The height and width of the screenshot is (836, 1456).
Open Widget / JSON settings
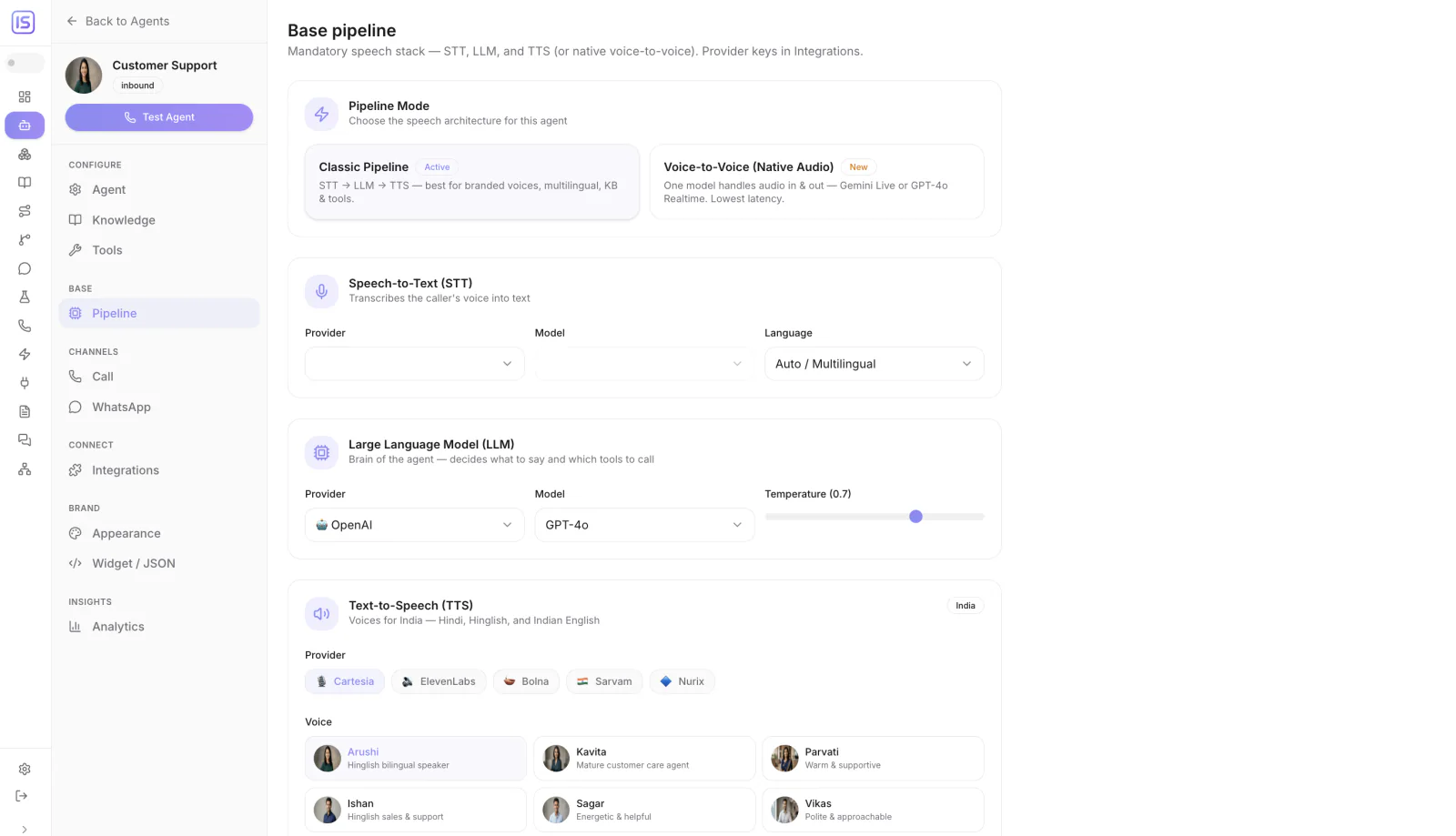[x=159, y=563]
